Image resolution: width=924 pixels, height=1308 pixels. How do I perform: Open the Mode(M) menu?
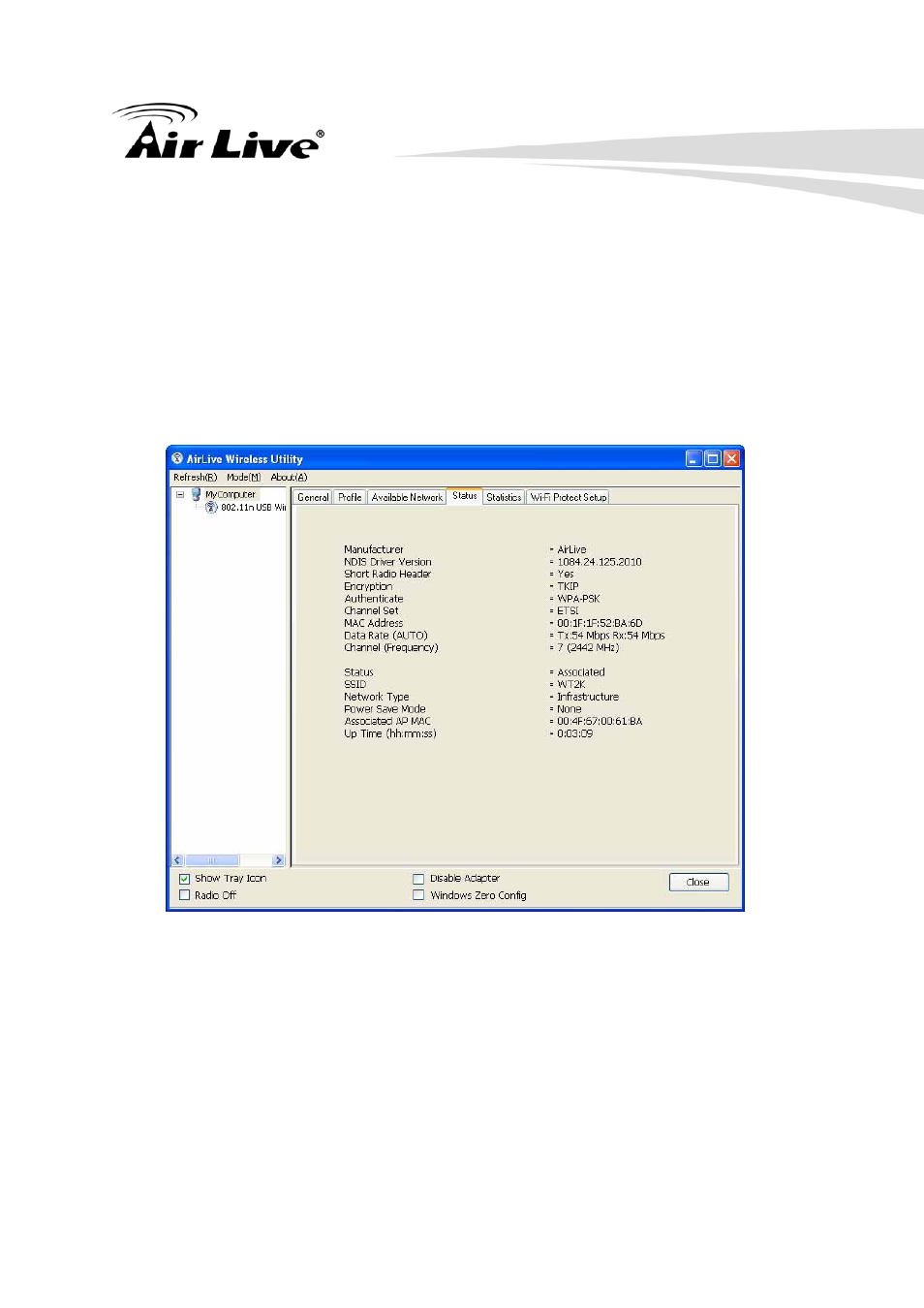243,477
